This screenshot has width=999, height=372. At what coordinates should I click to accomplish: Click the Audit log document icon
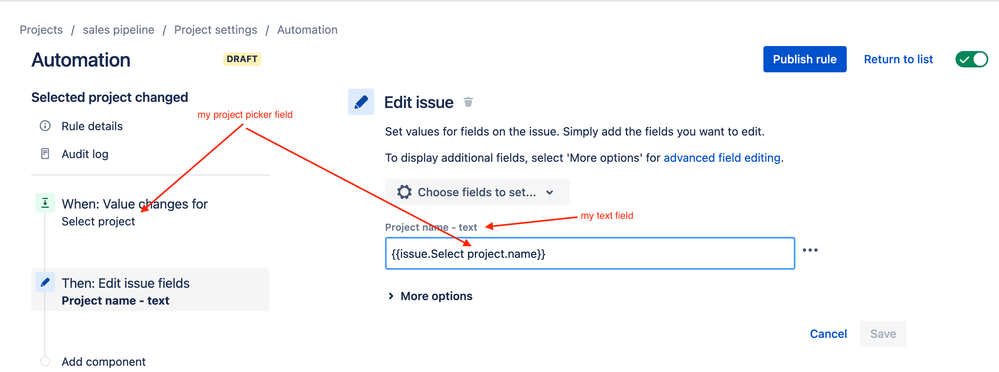pyautogui.click(x=45, y=154)
